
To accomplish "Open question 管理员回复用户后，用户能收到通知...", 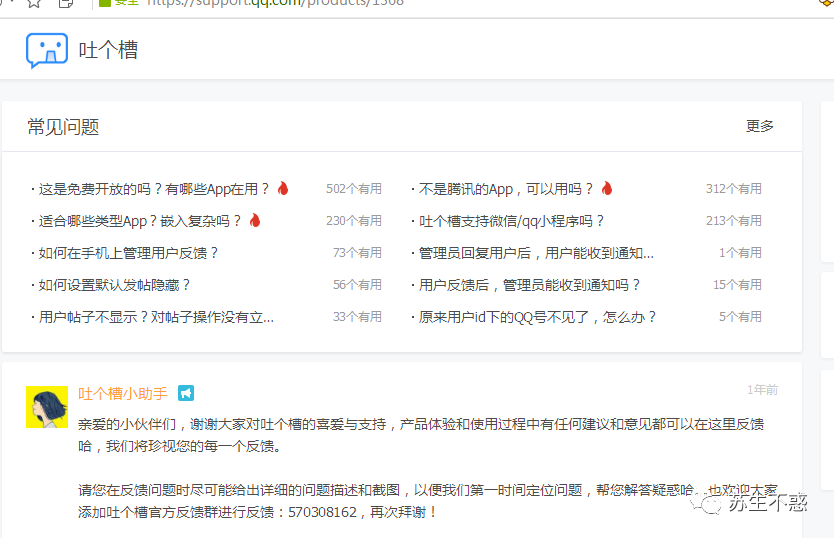I will click(536, 253).
